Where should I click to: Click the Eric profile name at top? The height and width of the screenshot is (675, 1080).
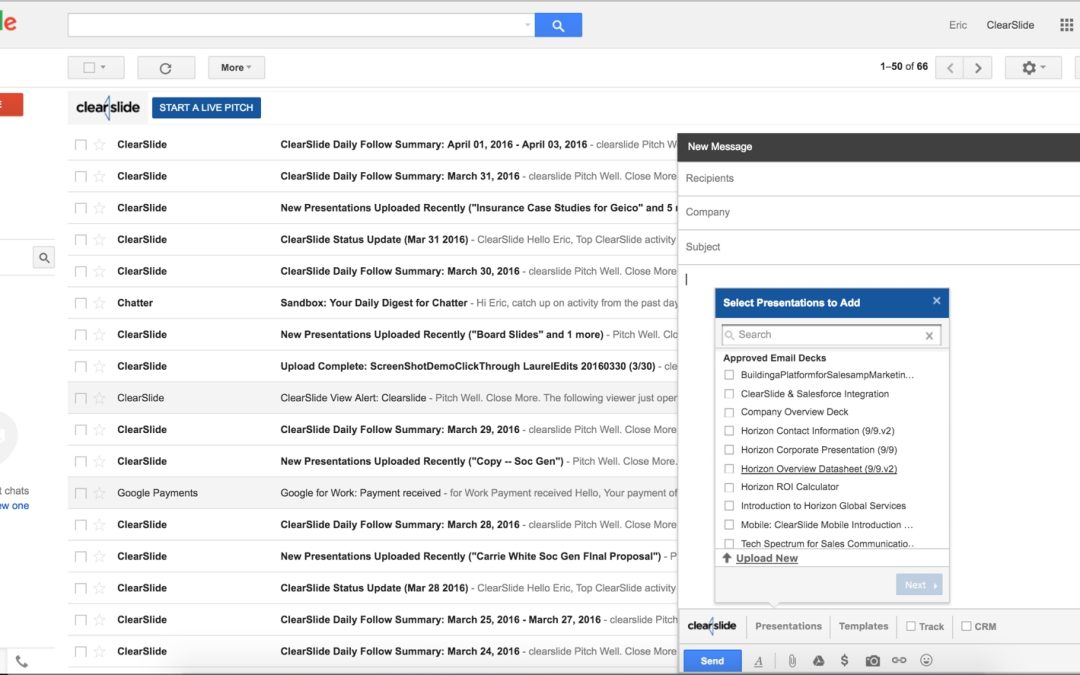957,25
